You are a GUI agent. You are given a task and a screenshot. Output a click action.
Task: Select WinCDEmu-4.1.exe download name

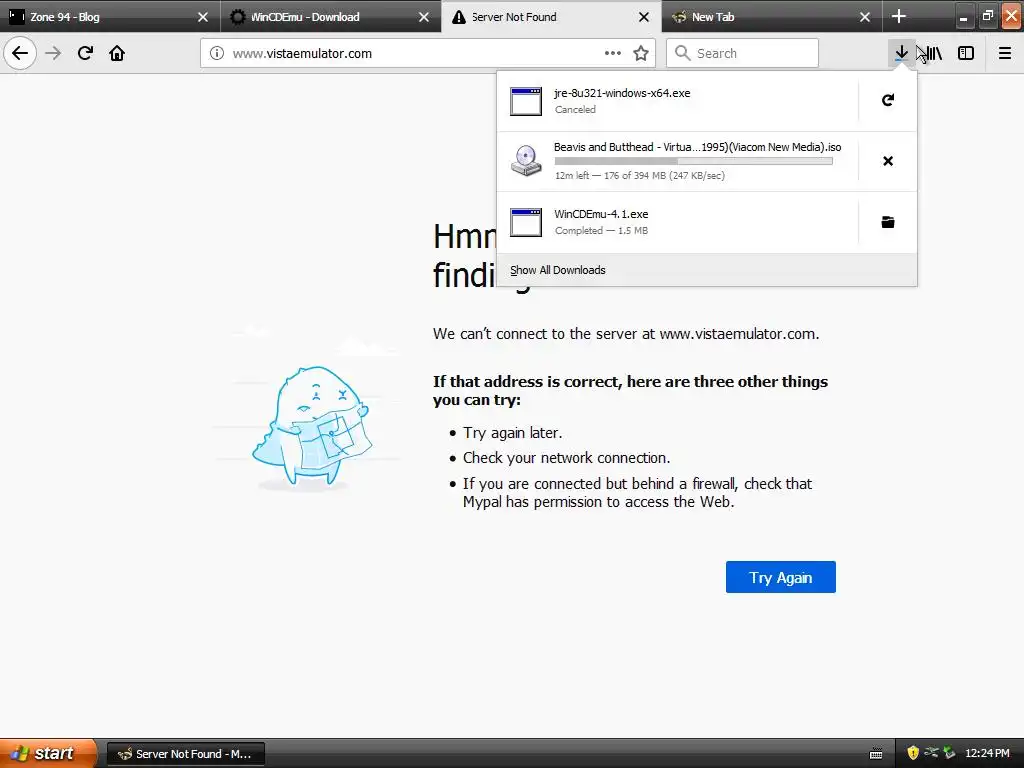tap(601, 214)
